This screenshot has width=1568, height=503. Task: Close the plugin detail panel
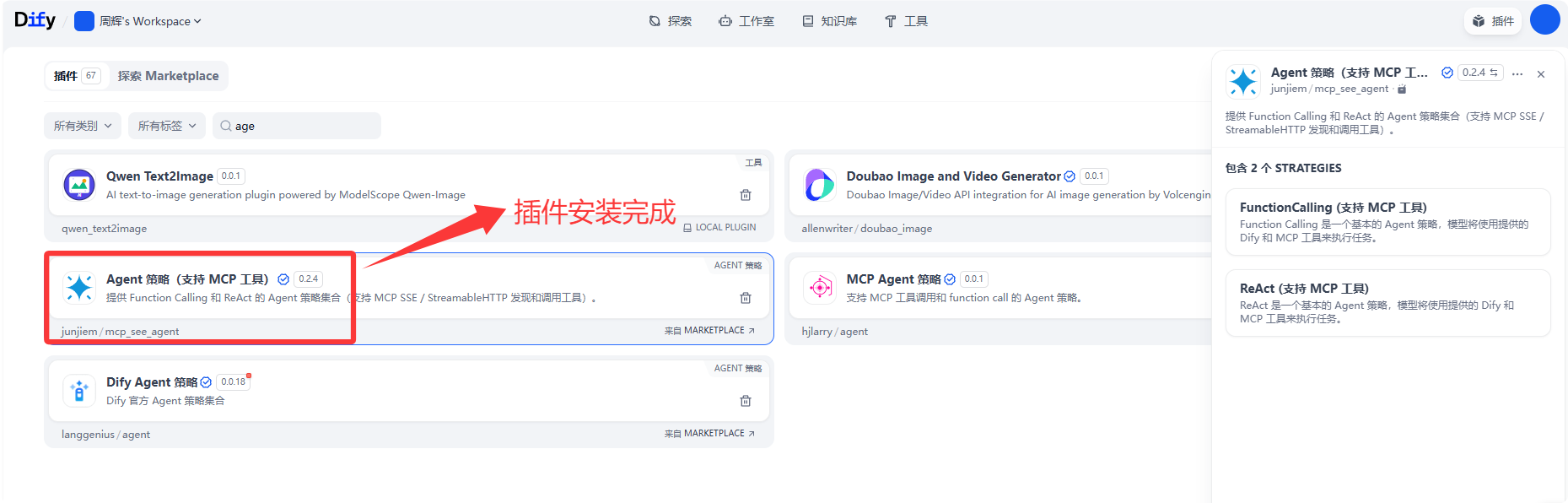pyautogui.click(x=1541, y=74)
